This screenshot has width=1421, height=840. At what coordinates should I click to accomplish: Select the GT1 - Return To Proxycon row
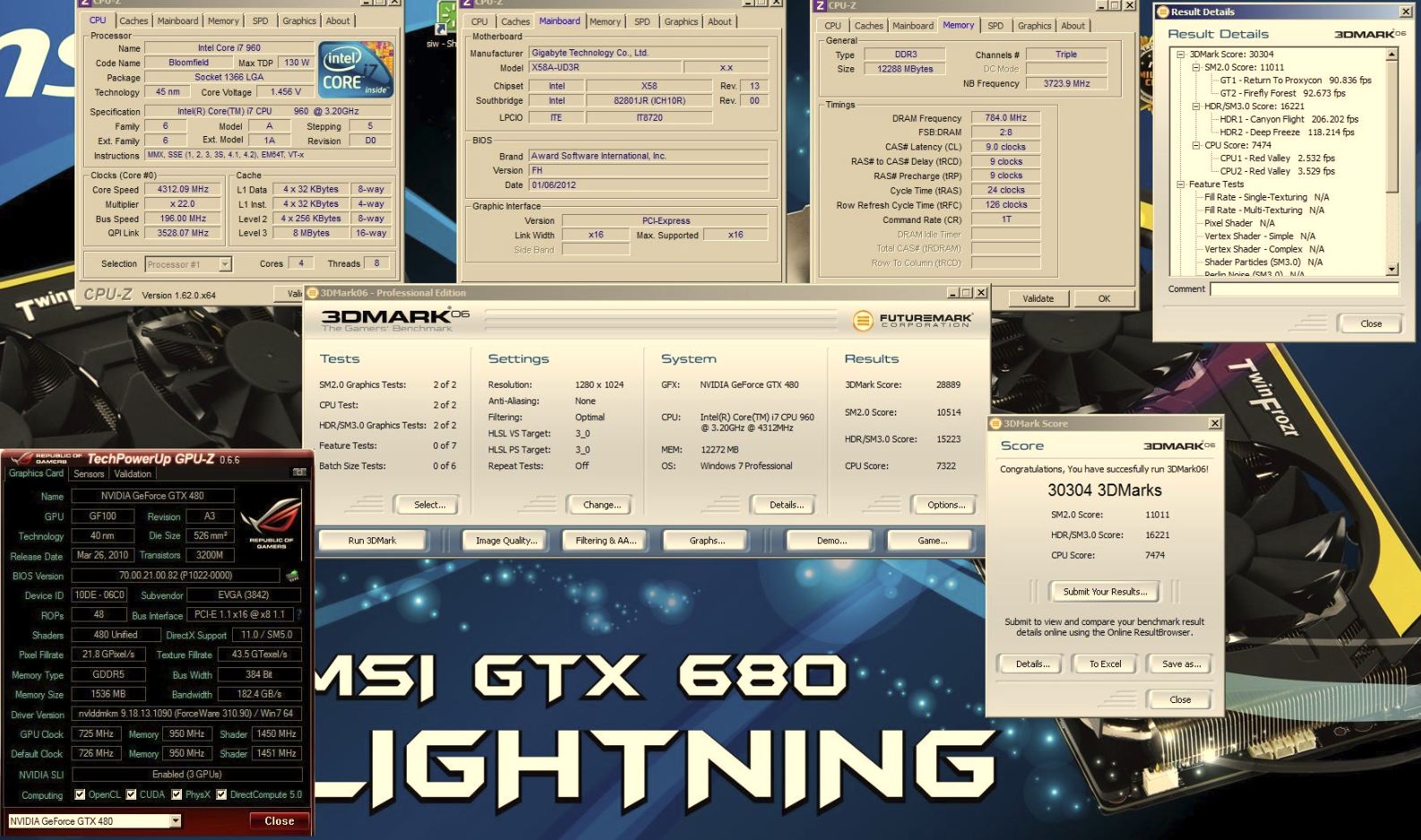pyautogui.click(x=1296, y=80)
